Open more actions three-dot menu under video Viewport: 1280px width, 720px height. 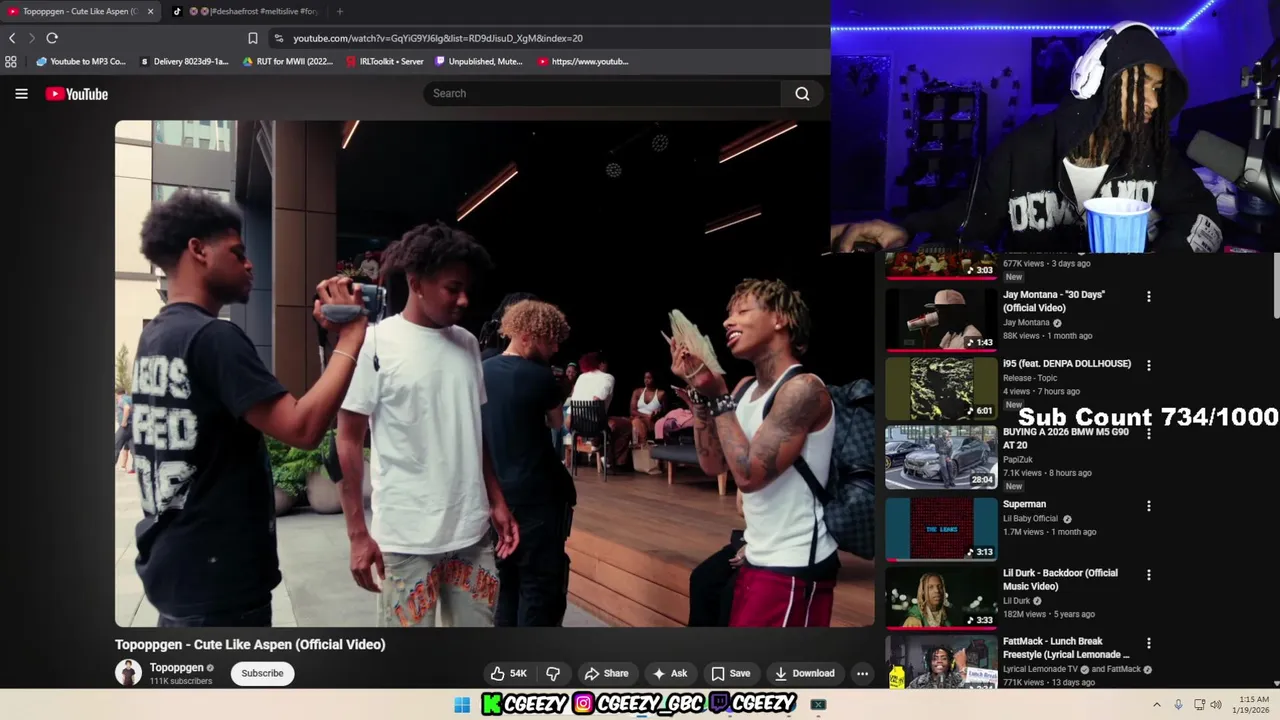coord(862,673)
